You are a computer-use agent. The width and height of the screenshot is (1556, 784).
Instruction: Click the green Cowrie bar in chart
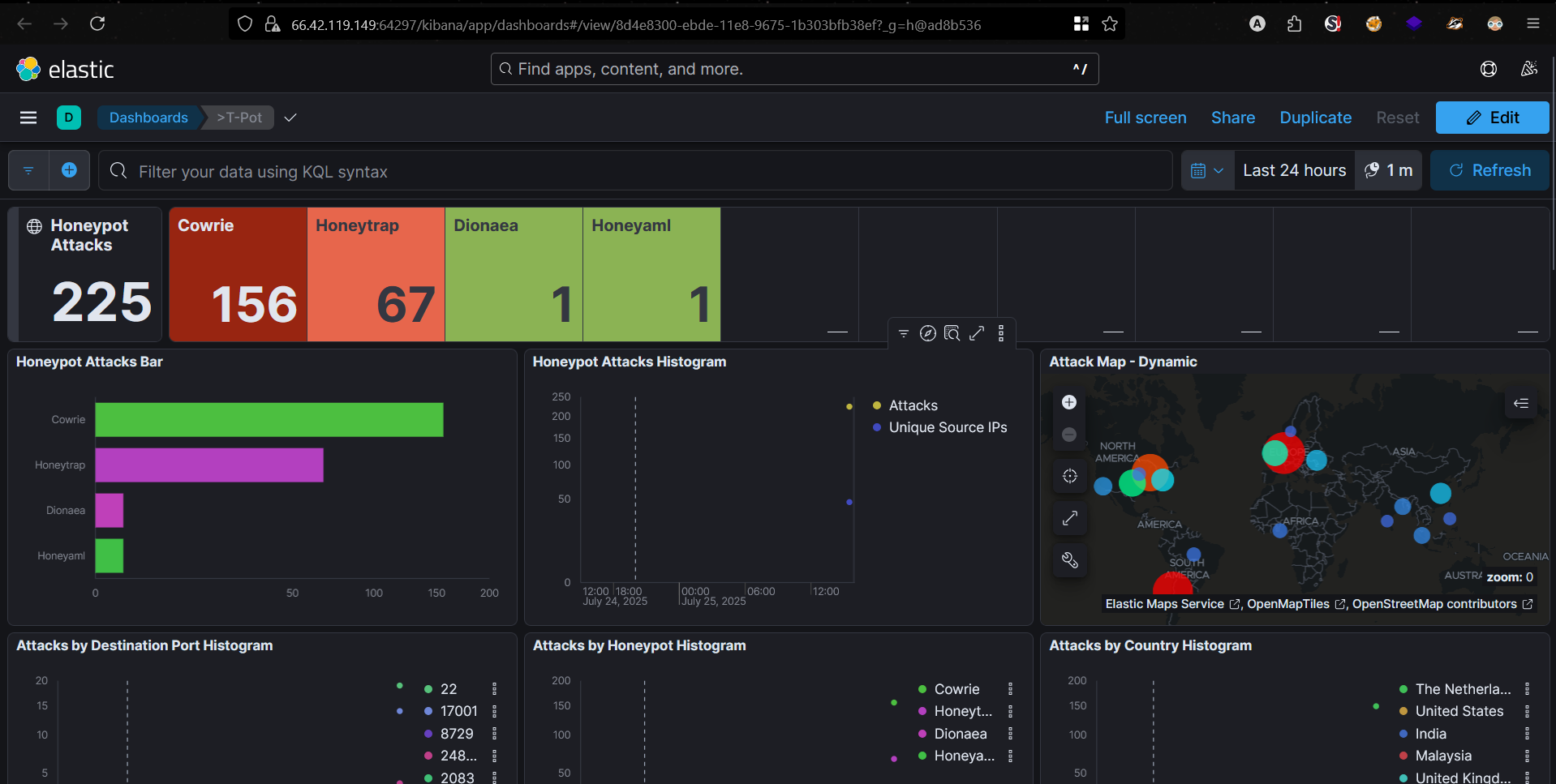269,420
